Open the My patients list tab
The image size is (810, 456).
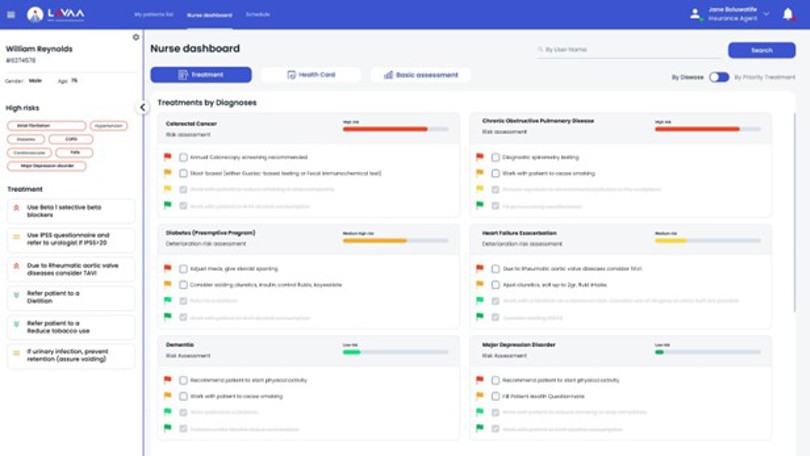[x=153, y=15]
